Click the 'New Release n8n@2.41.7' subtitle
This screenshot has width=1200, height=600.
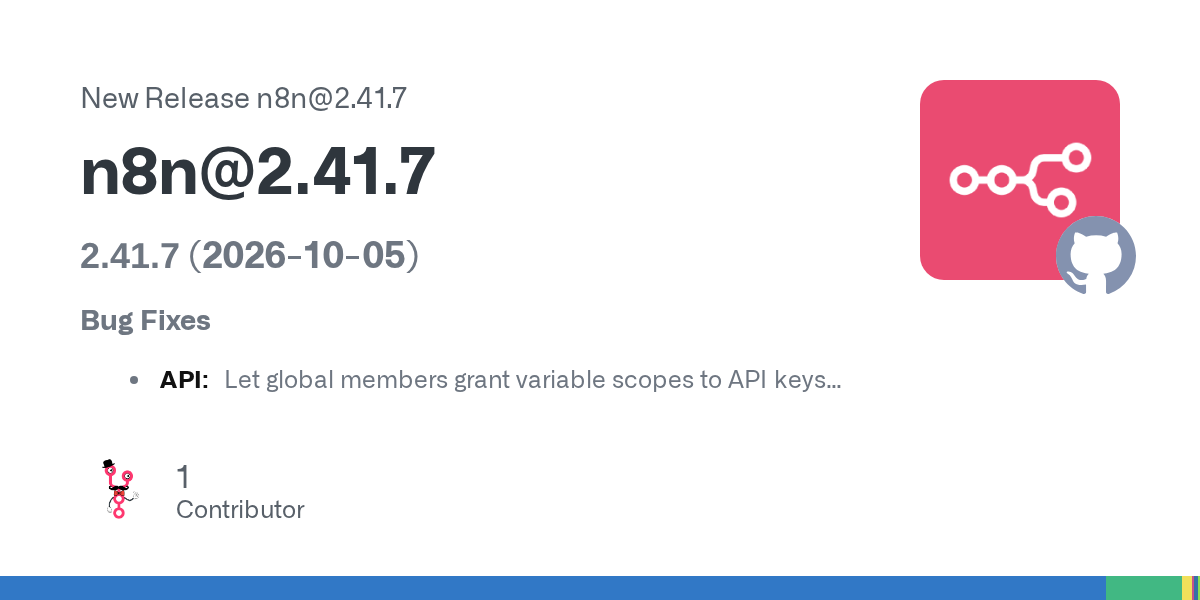(x=243, y=98)
